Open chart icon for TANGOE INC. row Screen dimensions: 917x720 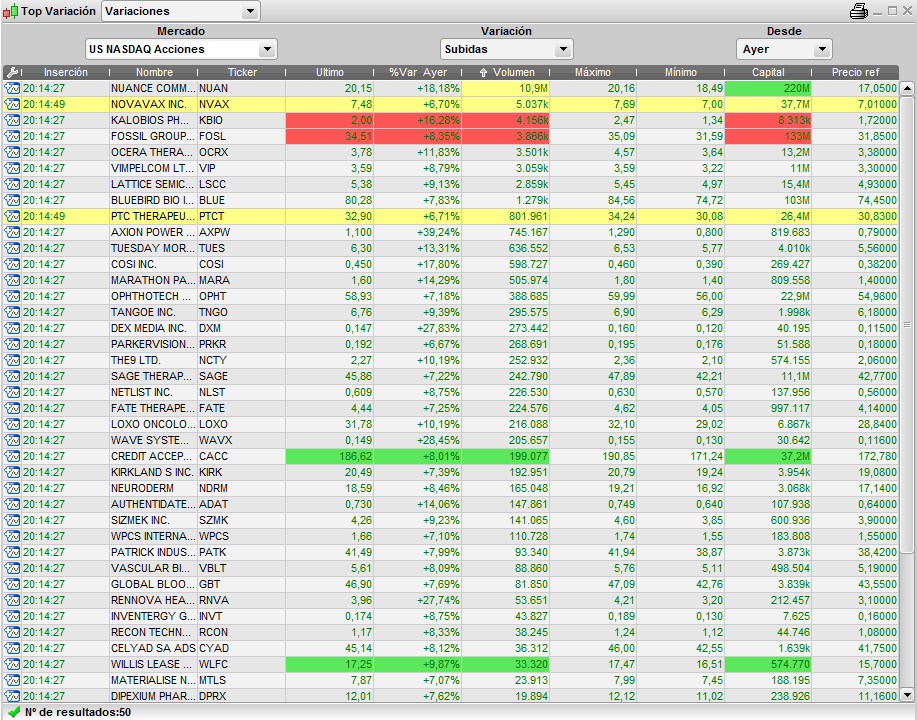tap(12, 312)
